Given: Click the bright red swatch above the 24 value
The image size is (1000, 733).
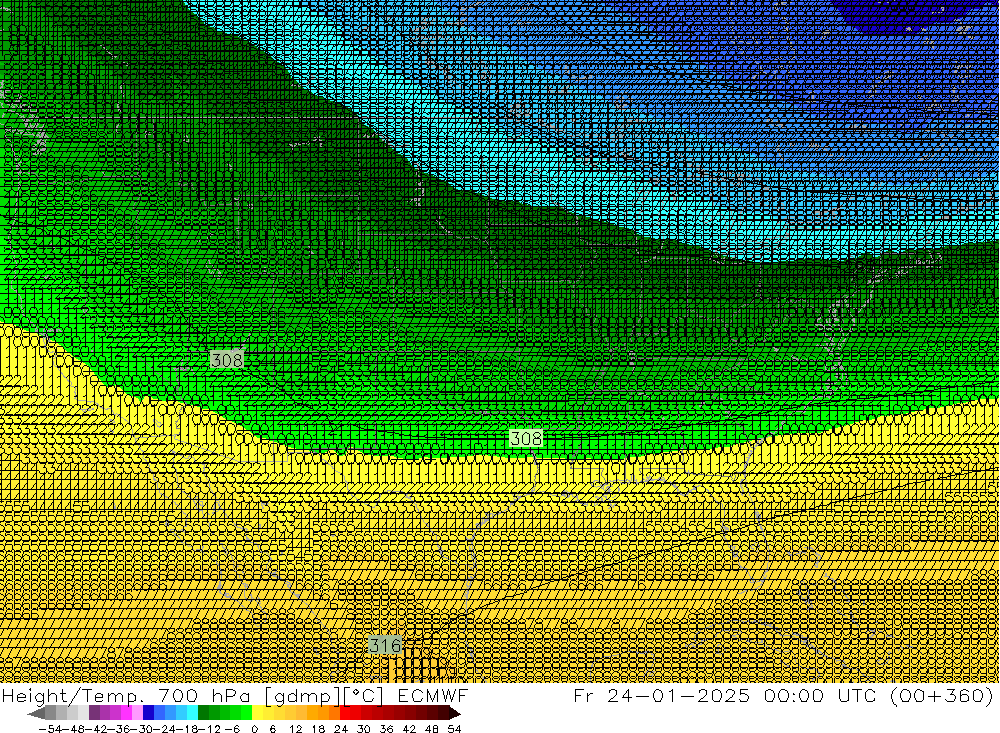Looking at the screenshot, I should coord(345,714).
